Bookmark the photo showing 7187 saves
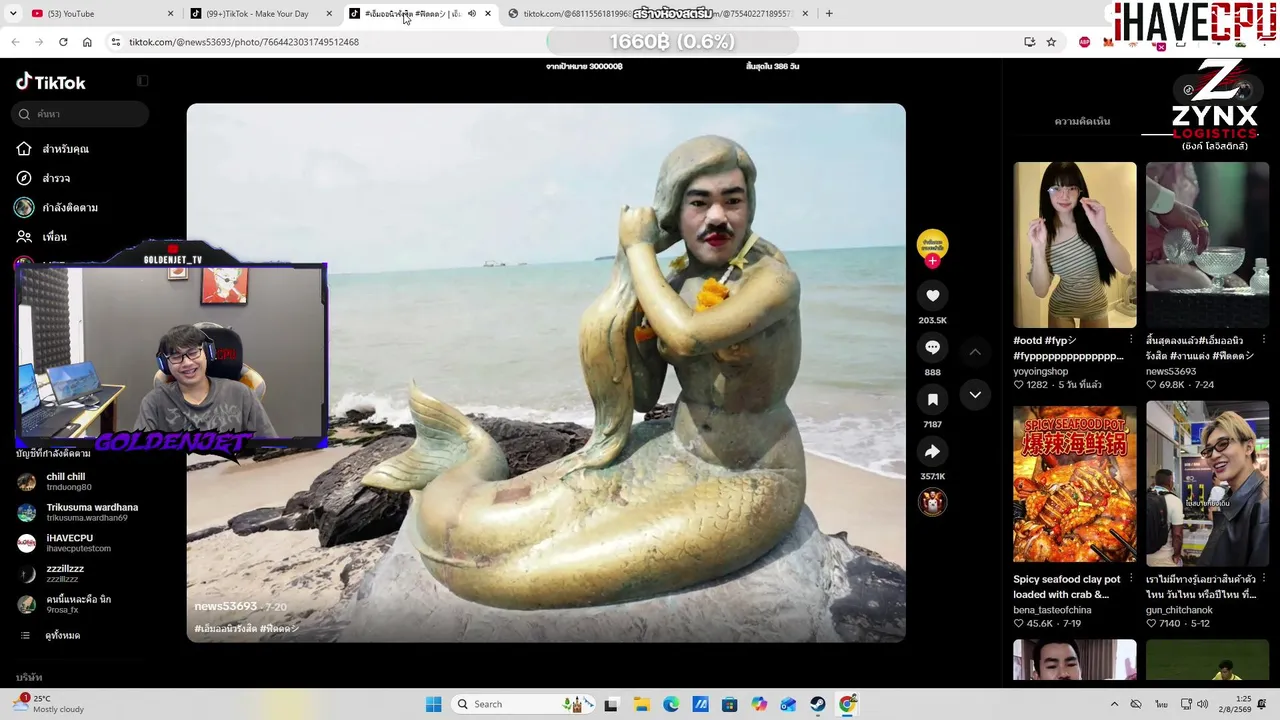 [932, 399]
